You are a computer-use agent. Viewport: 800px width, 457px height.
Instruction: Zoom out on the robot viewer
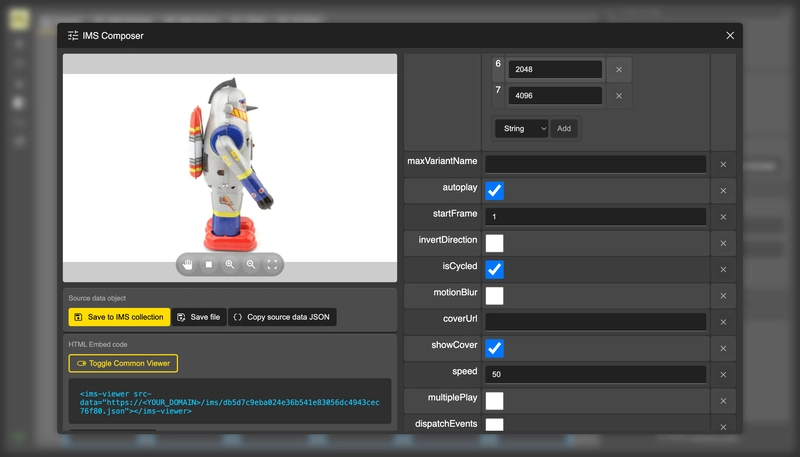(x=251, y=264)
